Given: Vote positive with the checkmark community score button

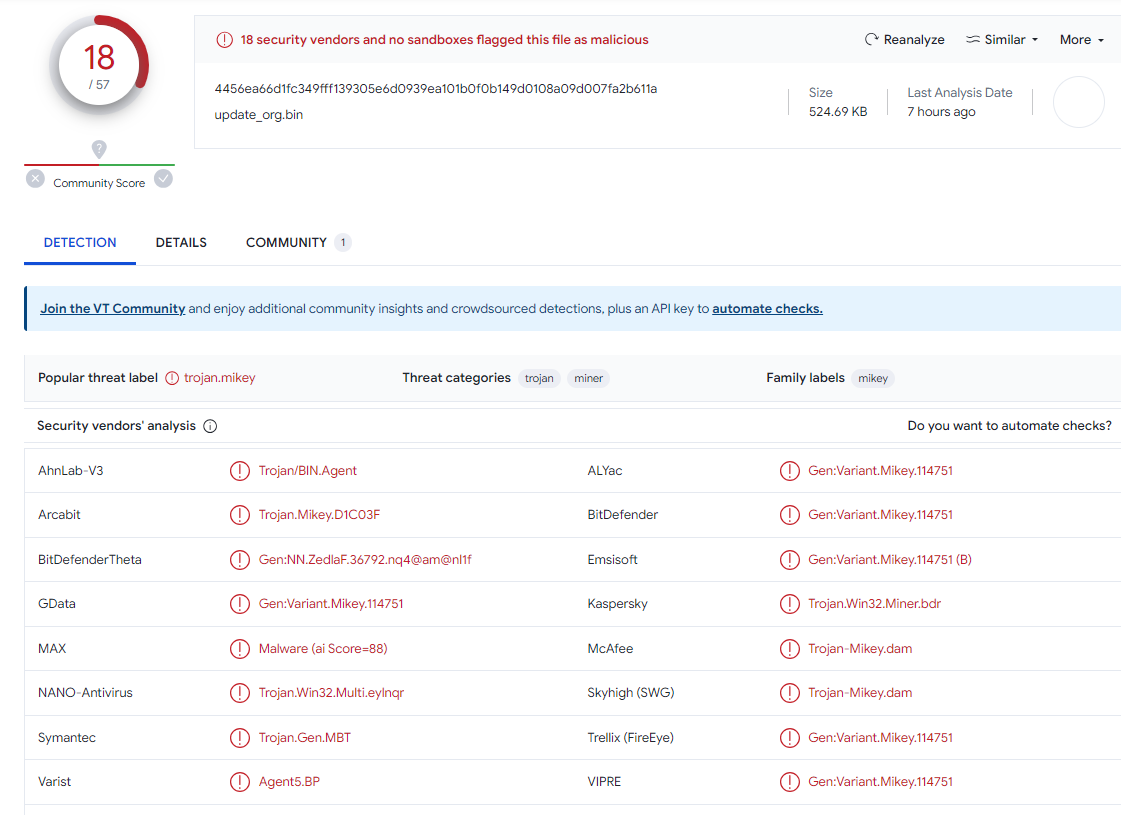Looking at the screenshot, I should 163,179.
